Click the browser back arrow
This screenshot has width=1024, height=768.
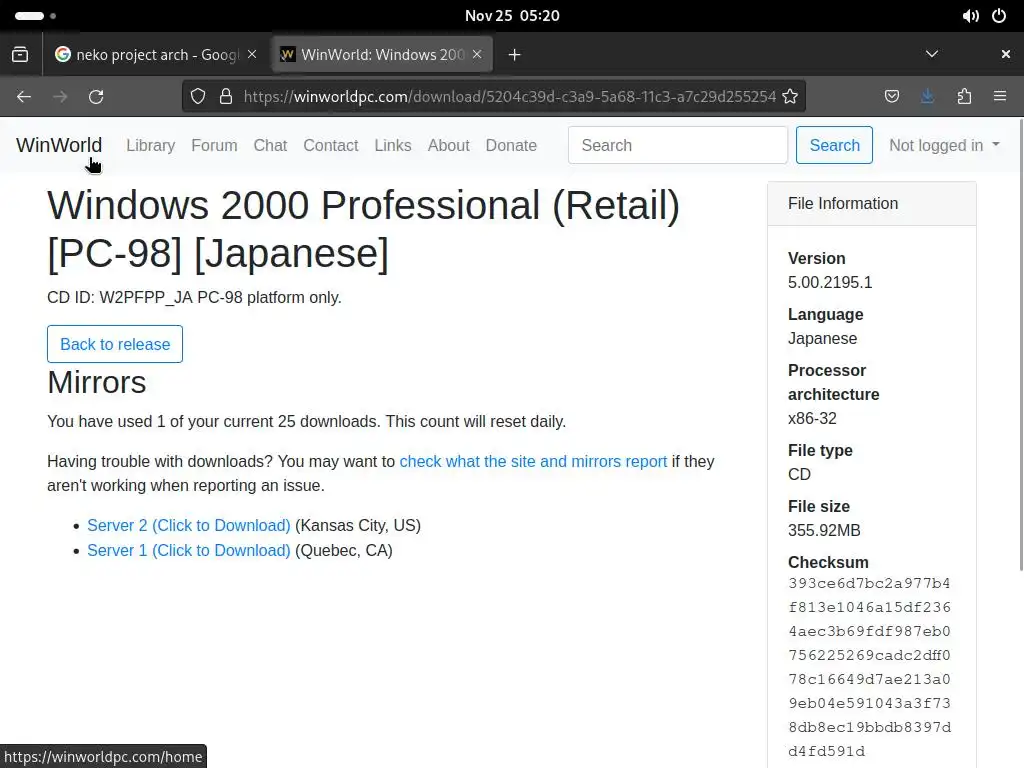(x=24, y=97)
